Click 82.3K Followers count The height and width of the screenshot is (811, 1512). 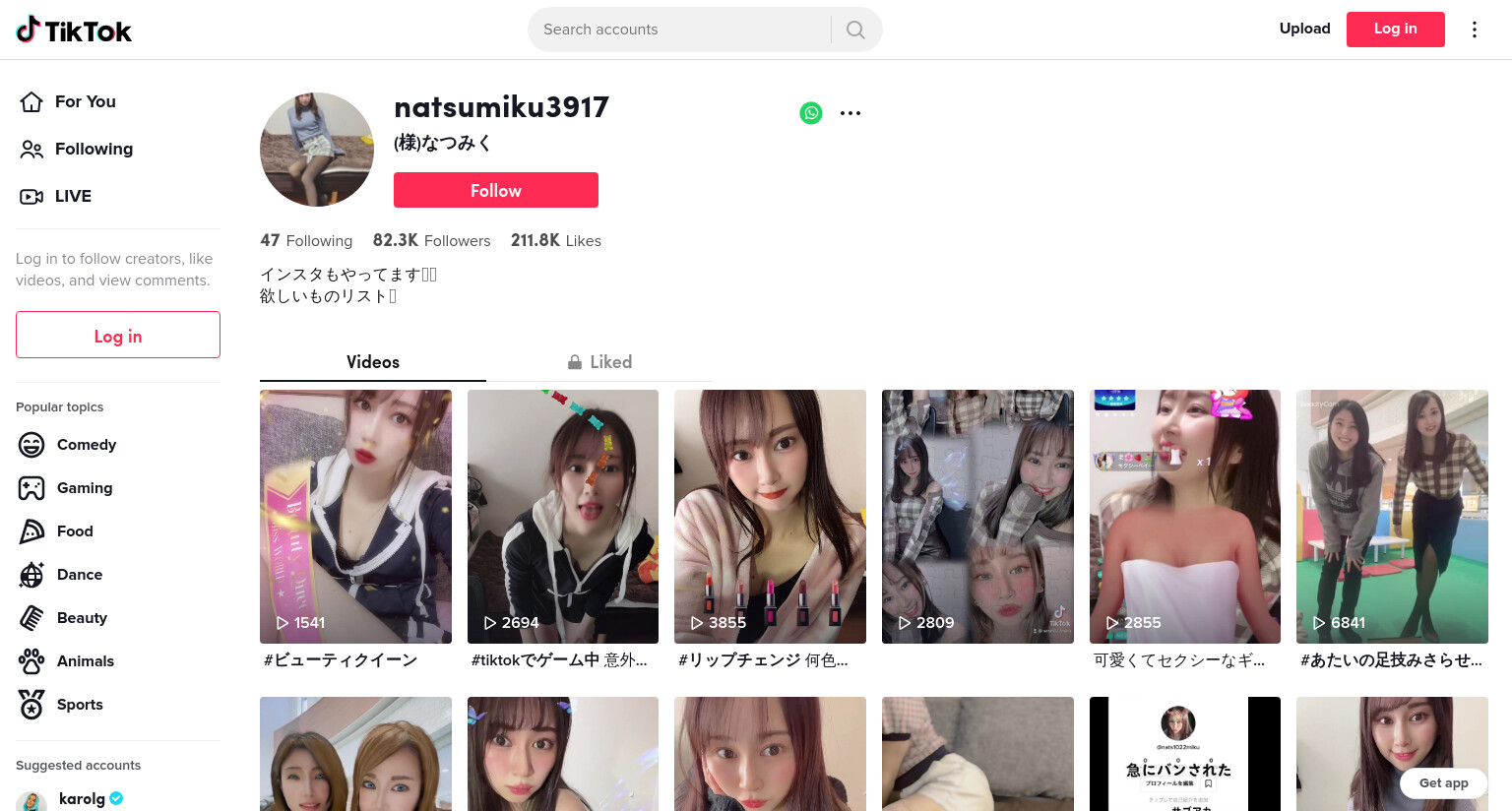pyautogui.click(x=431, y=240)
